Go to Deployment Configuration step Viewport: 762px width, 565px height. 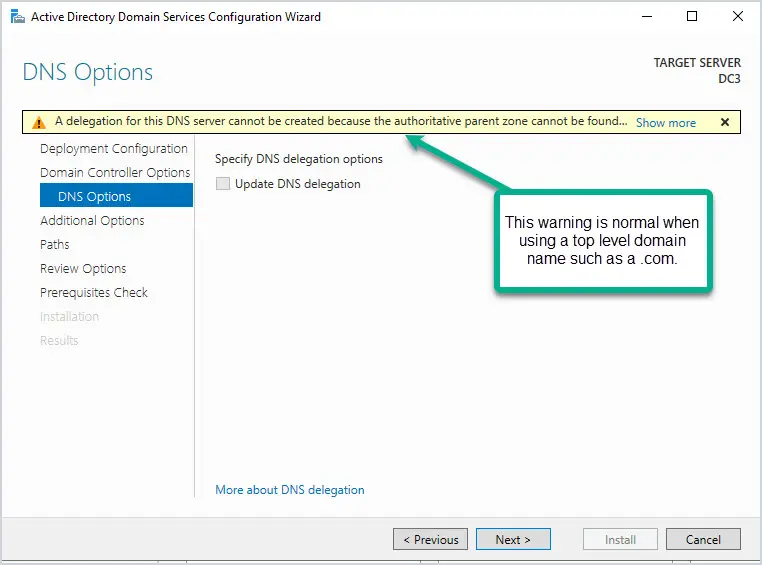click(x=114, y=149)
